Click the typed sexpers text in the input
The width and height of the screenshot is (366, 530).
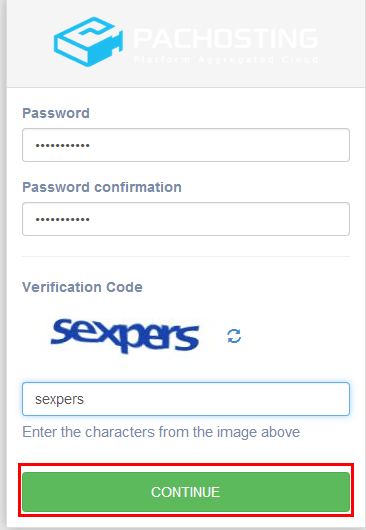pyautogui.click(x=59, y=400)
